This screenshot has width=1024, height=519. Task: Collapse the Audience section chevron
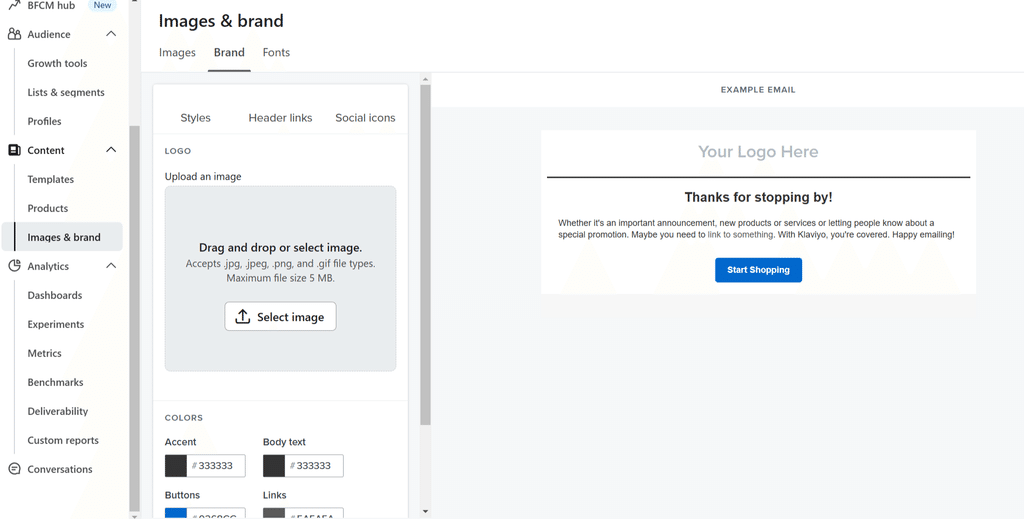(x=111, y=34)
